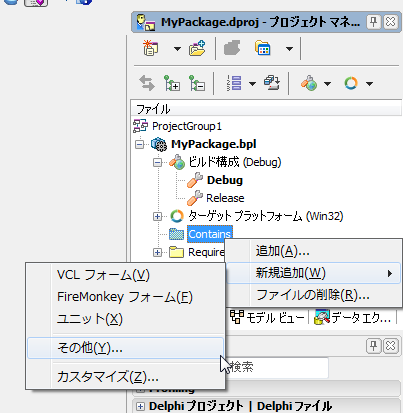Screen dimensions: 403x413
Task: Select ProjectGroup1 tree node
Action: [187, 126]
